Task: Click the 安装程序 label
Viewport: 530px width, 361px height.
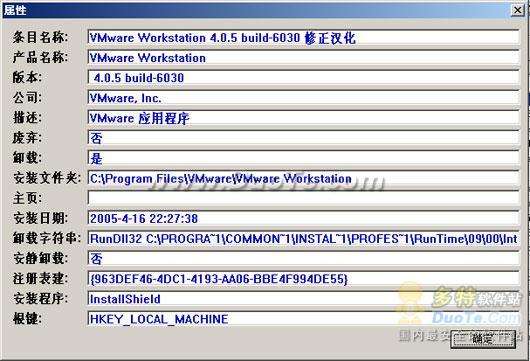Action: pos(40,298)
